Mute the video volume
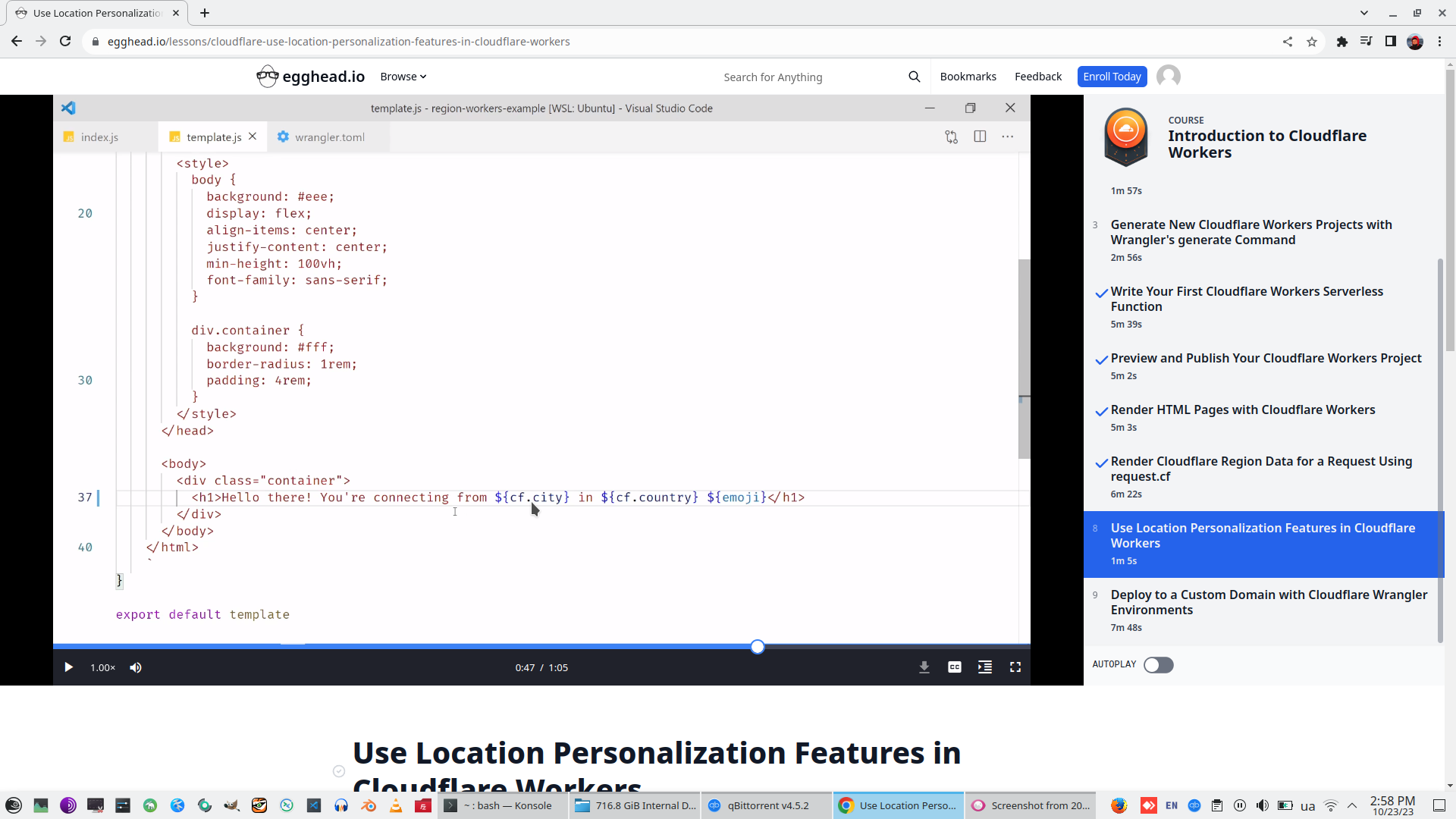1456x819 pixels. tap(136, 667)
